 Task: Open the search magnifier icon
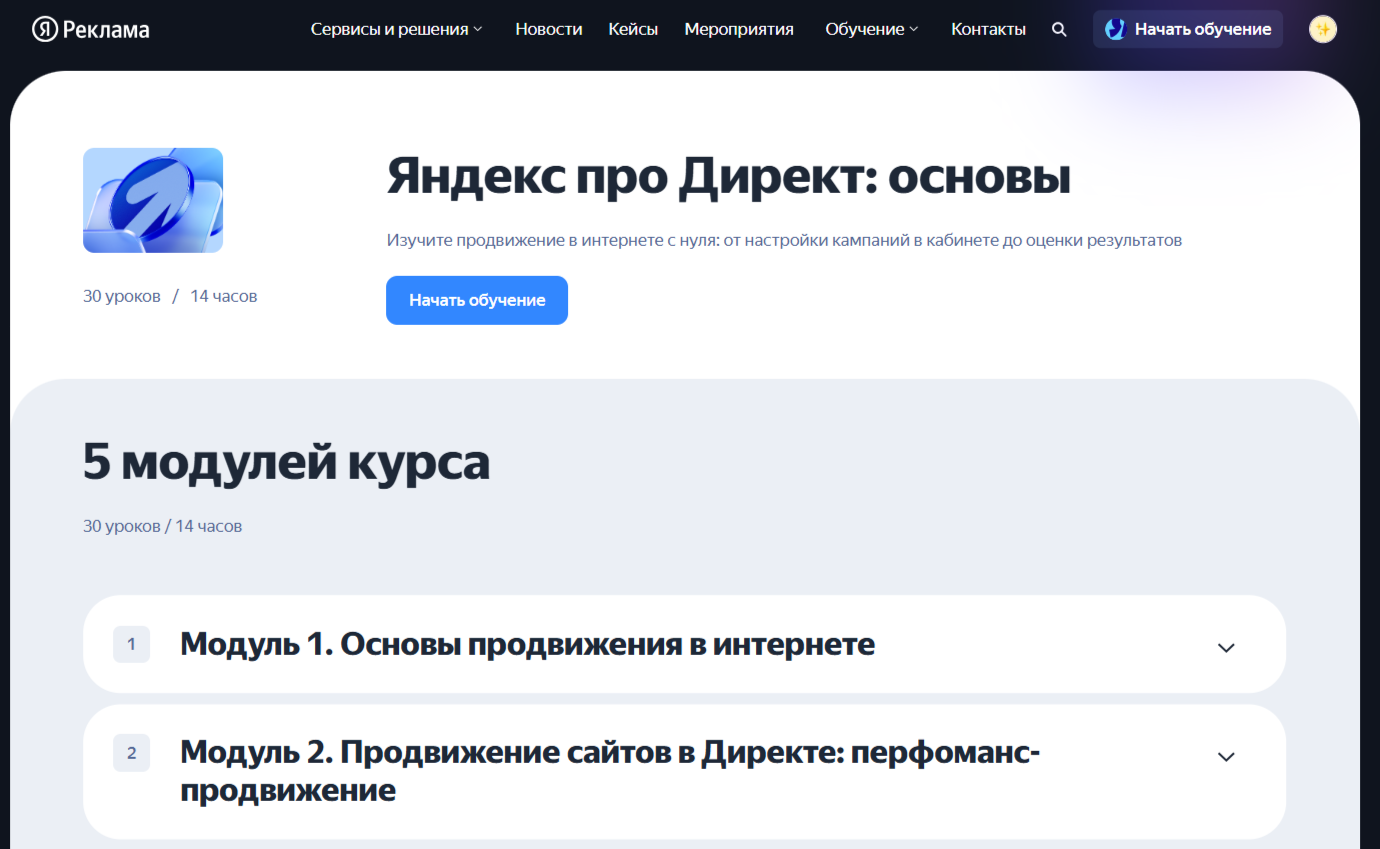coord(1059,30)
